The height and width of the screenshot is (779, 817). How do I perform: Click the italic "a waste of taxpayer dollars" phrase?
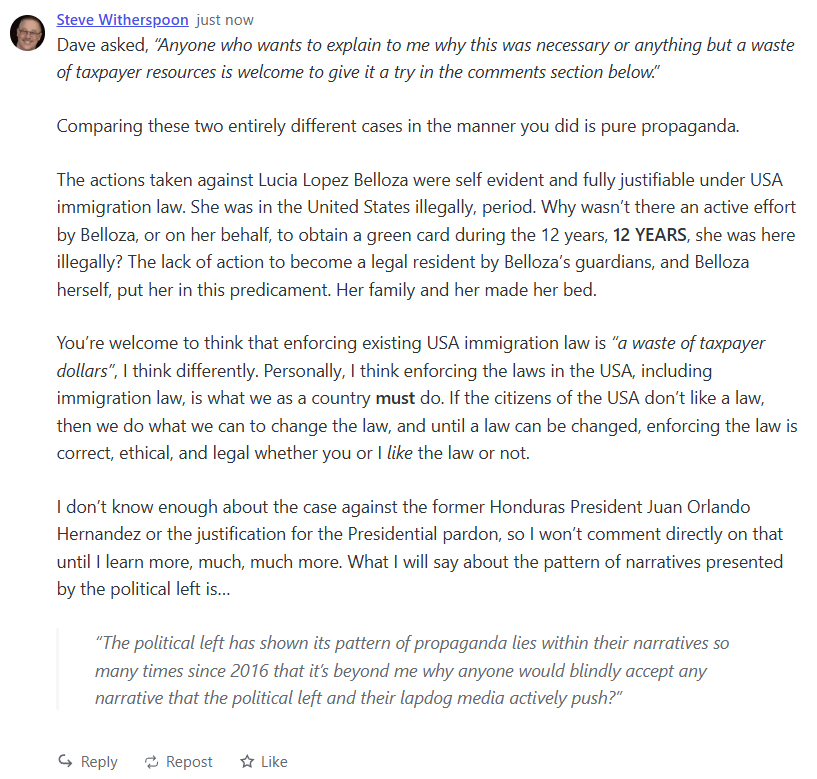click(410, 356)
